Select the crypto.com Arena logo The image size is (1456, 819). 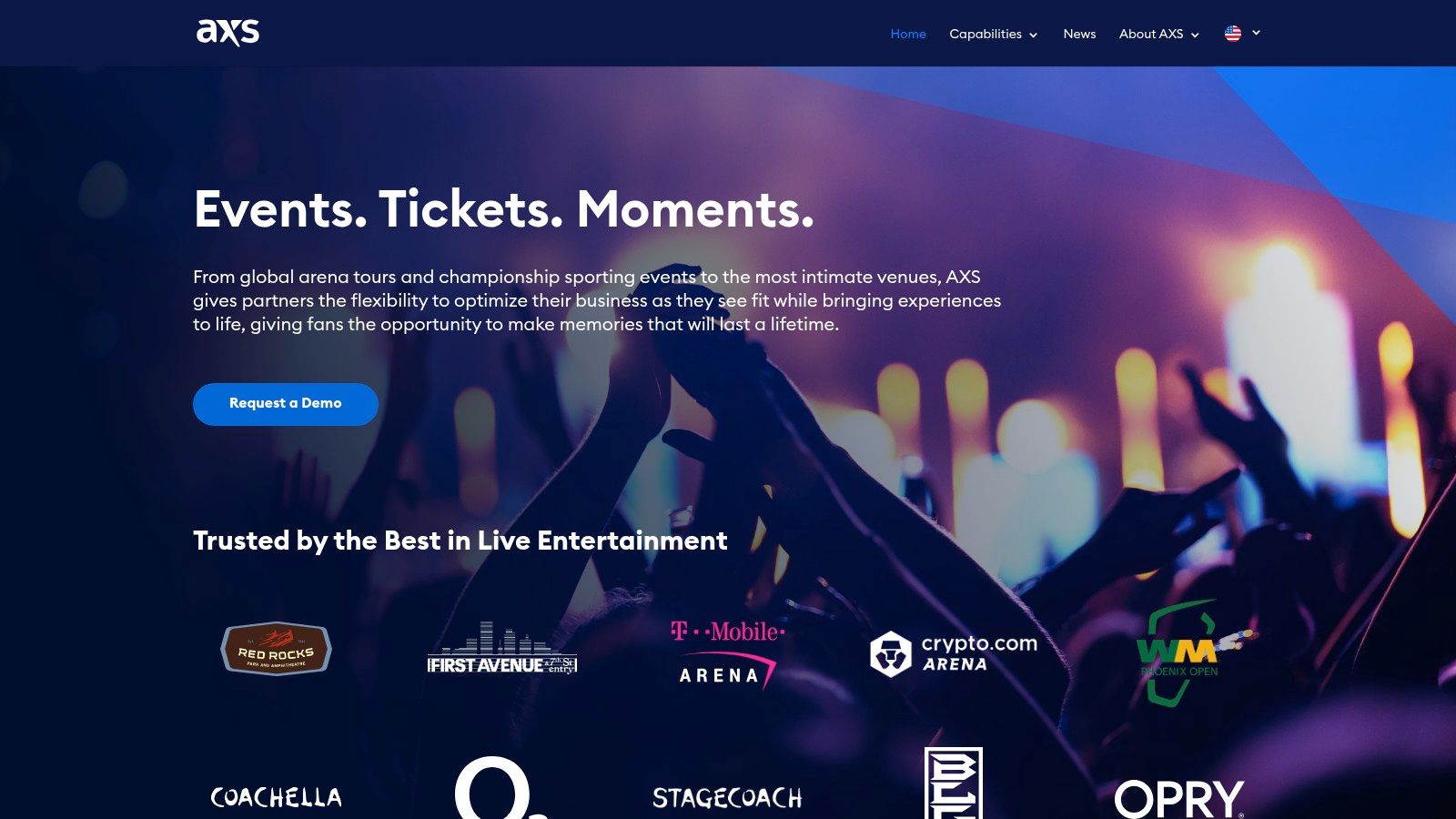(953, 653)
